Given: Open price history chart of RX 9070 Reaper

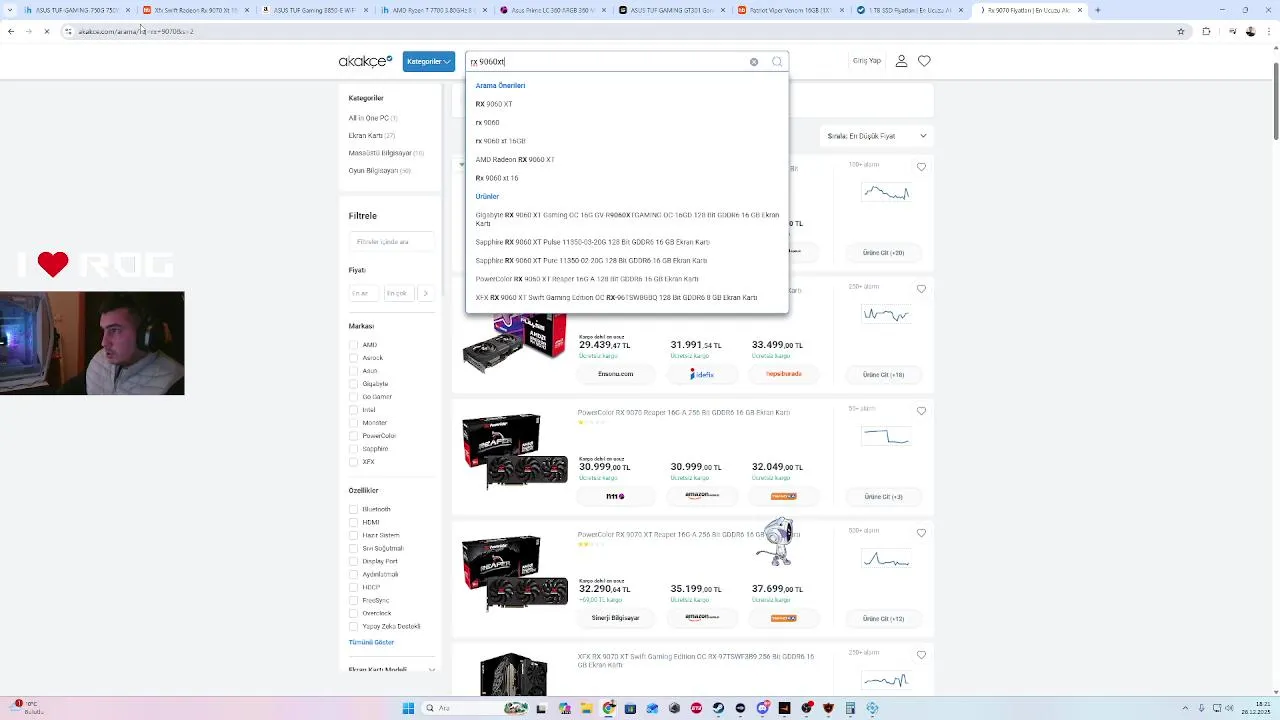Looking at the screenshot, I should click(886, 436).
